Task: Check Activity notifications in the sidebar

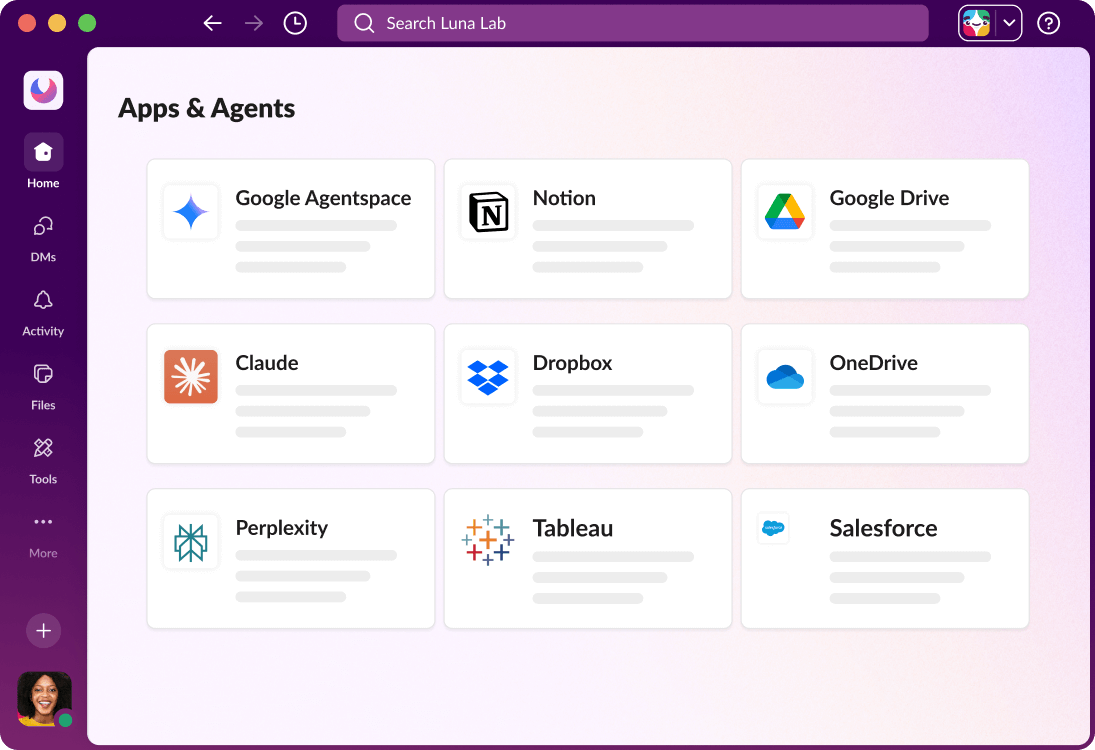Action: point(43,313)
